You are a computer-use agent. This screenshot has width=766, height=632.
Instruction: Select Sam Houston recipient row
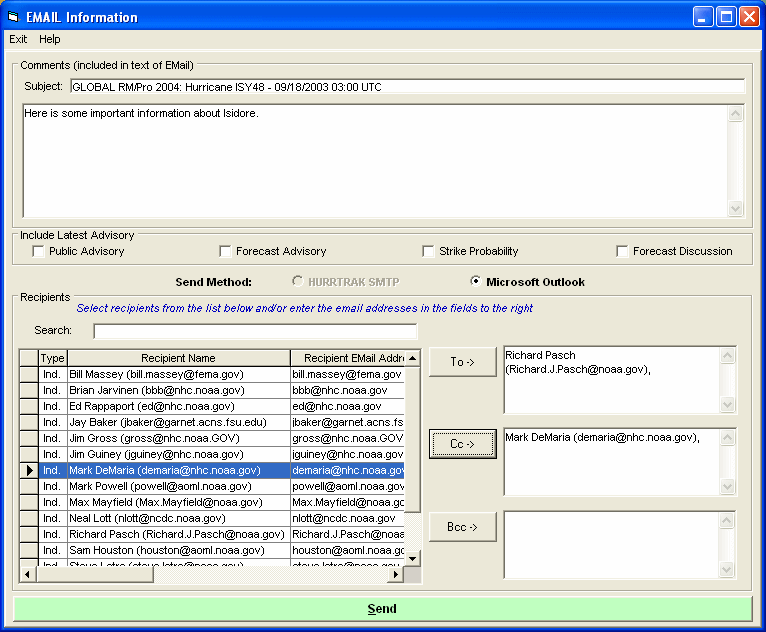coord(212,550)
